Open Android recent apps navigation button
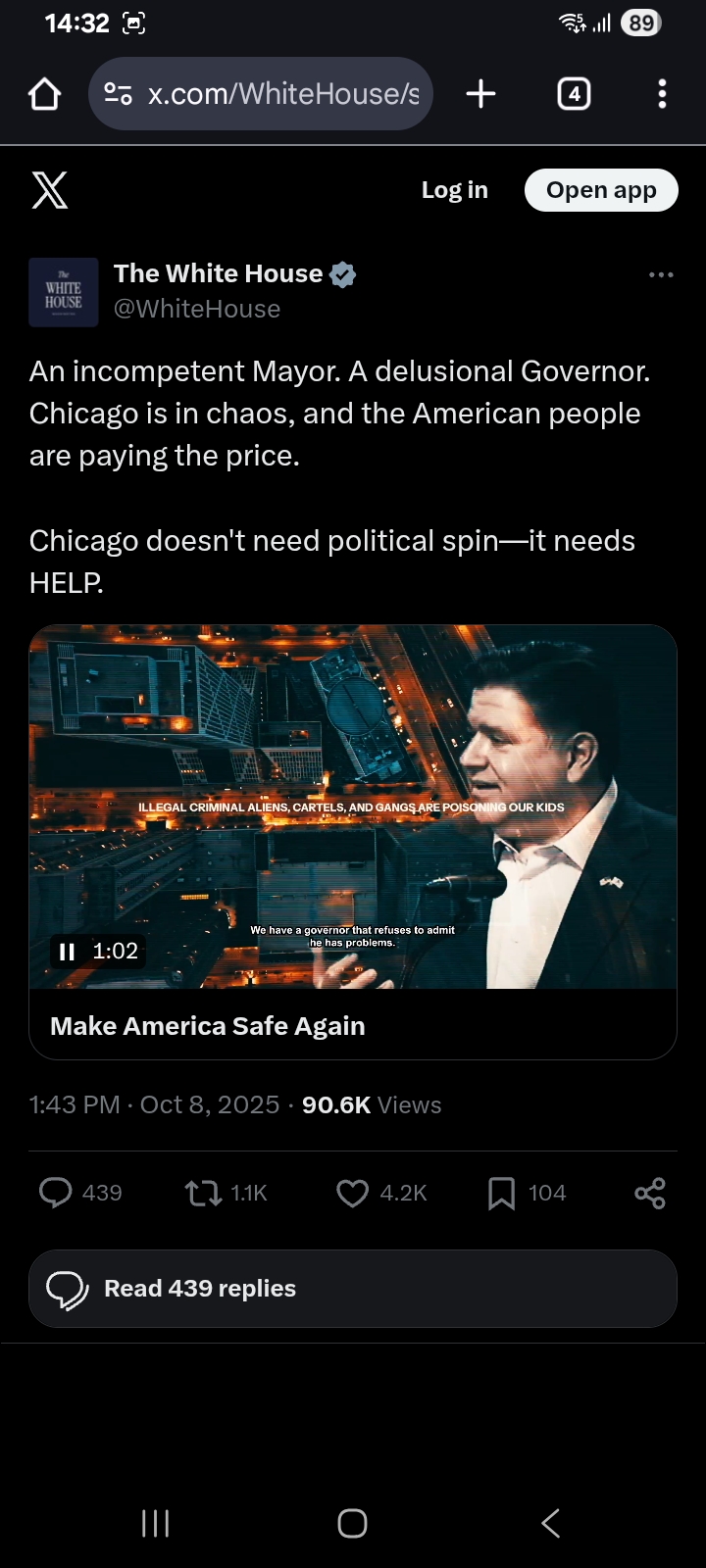The image size is (706, 1568). pos(155,1523)
